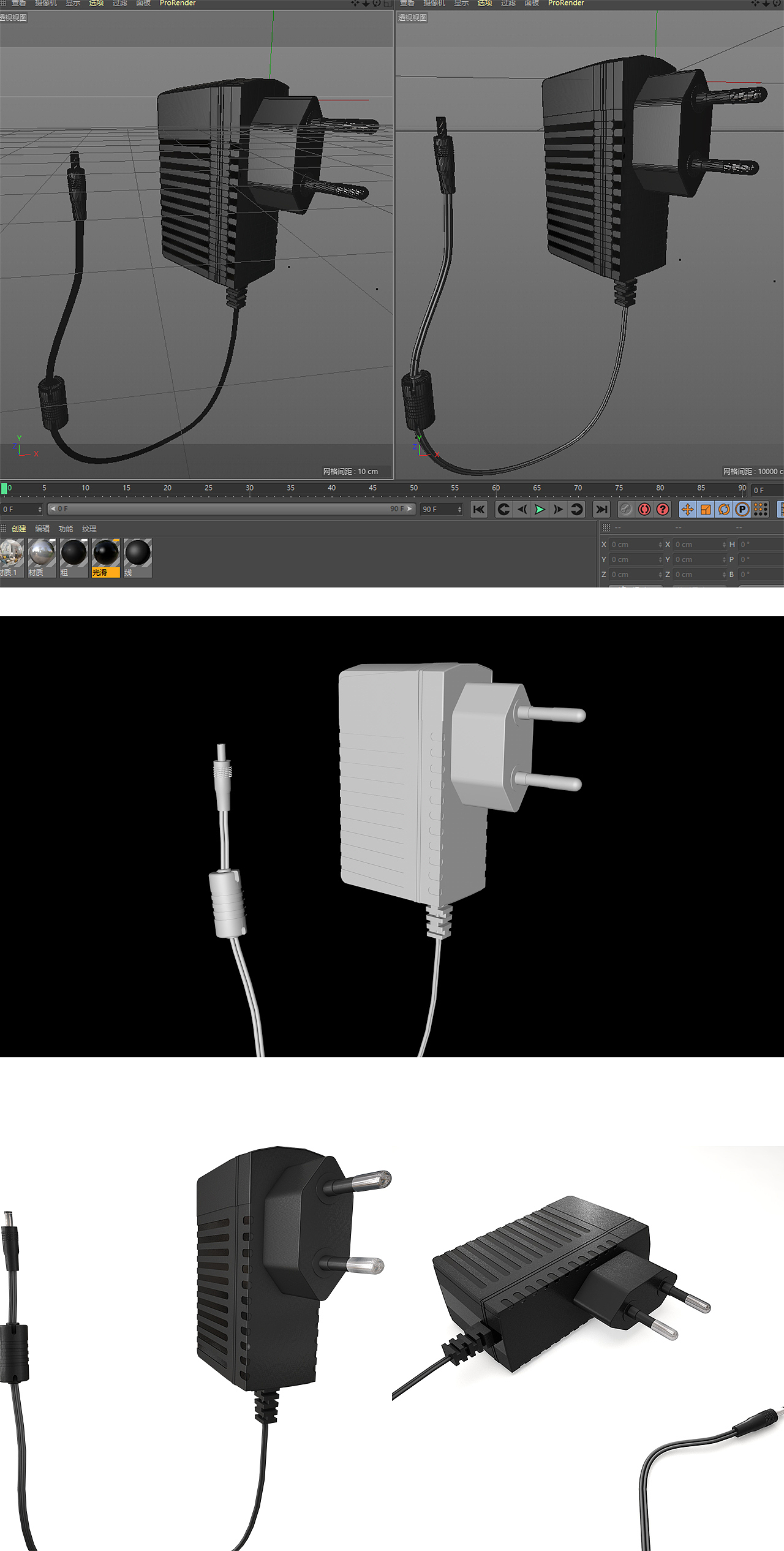
Task: Open Function menu in material manager
Action: (66, 529)
